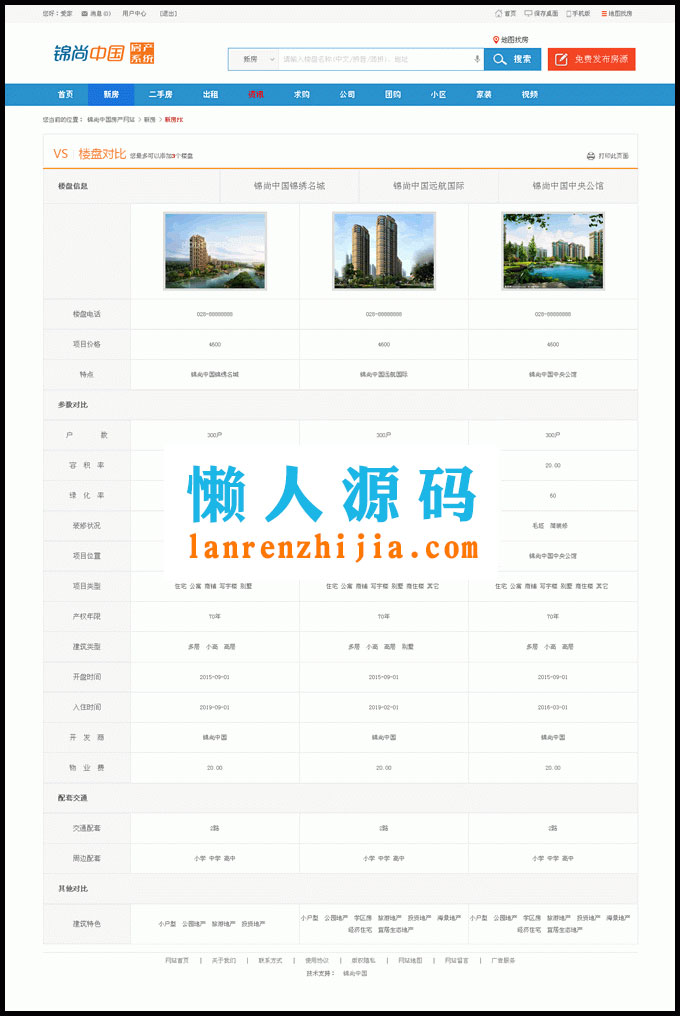Open the 关于我们 footer link

point(224,961)
